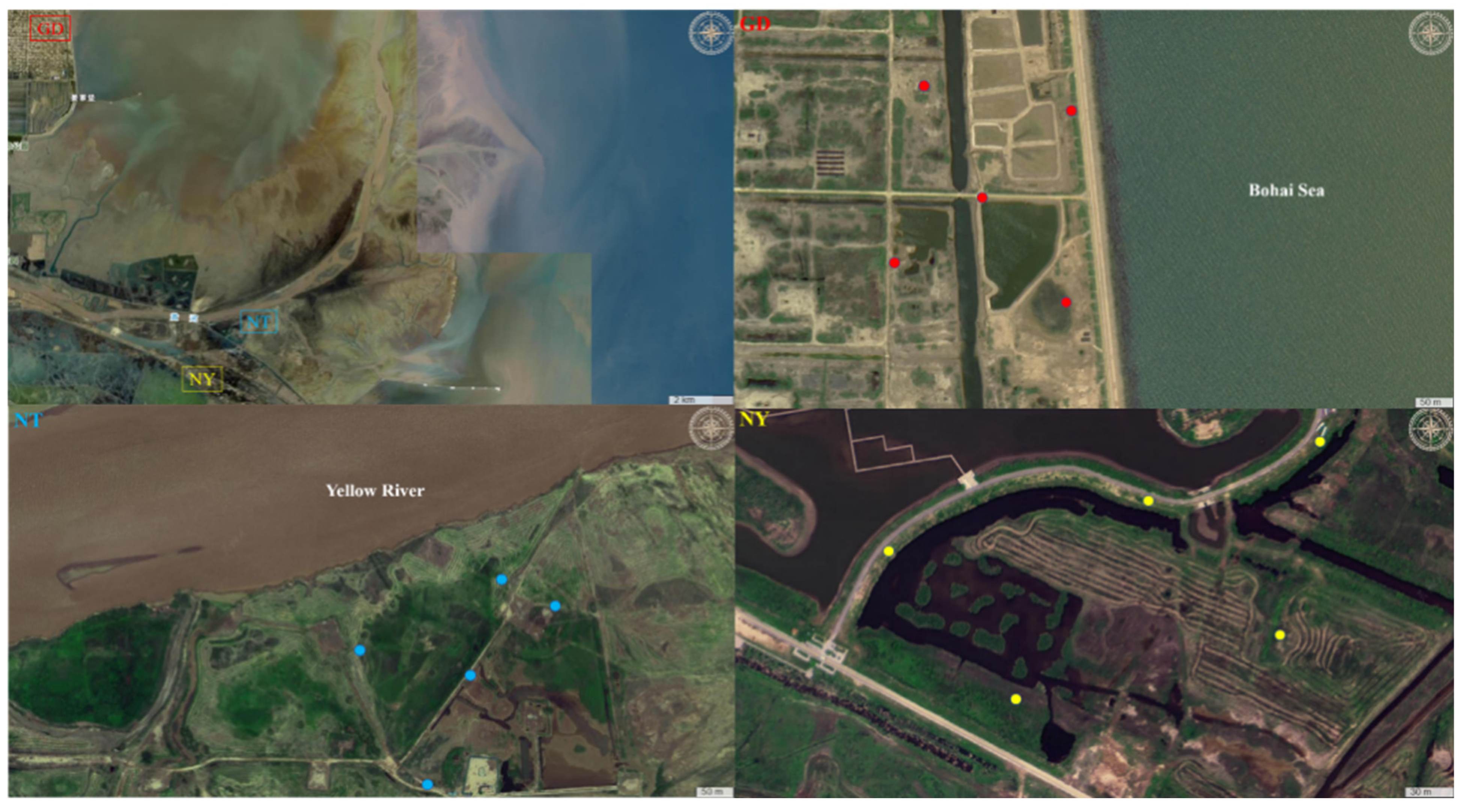Click the yellow marker in the NY top-right corner
This screenshot has height=812, width=1463.
[1320, 442]
